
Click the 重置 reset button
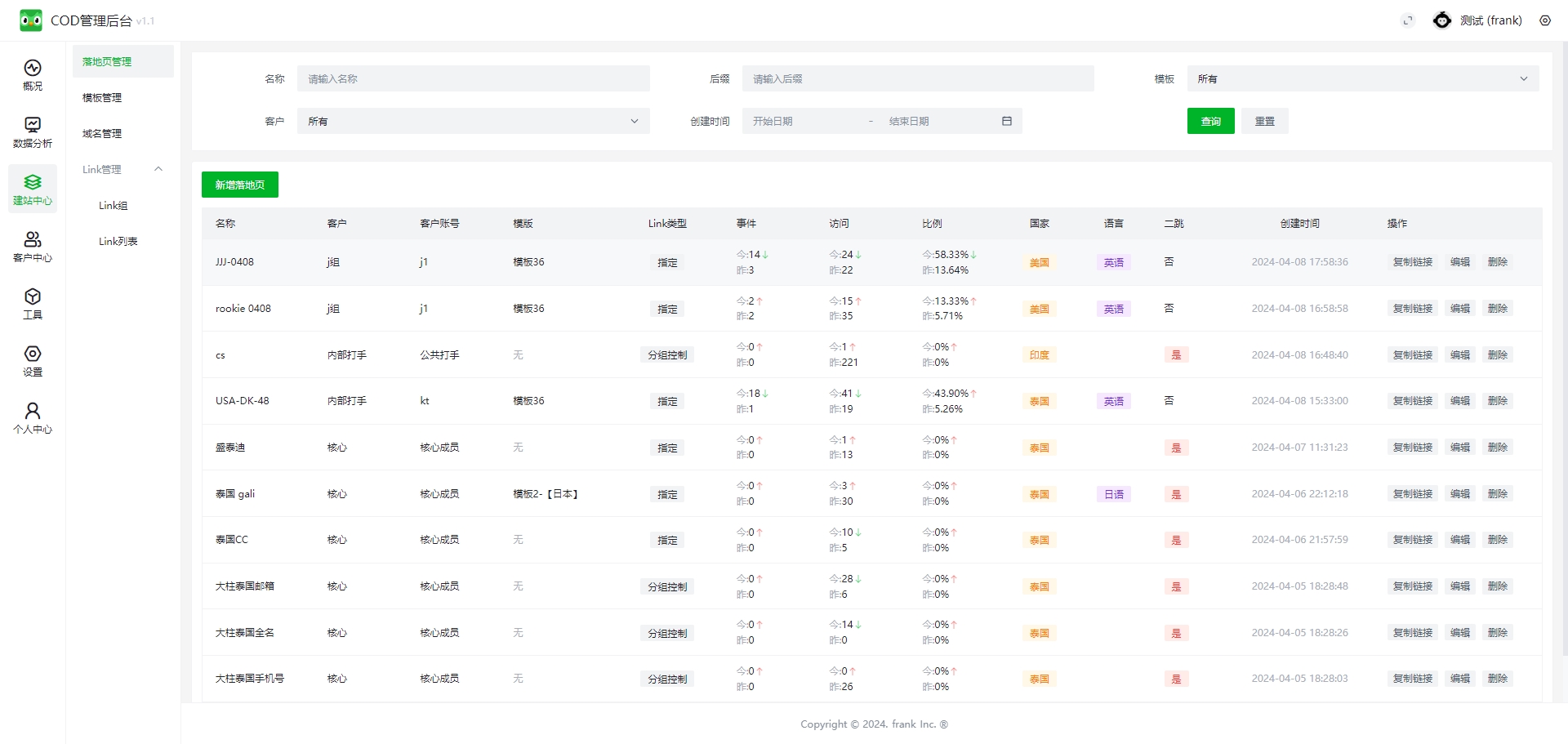point(1265,121)
